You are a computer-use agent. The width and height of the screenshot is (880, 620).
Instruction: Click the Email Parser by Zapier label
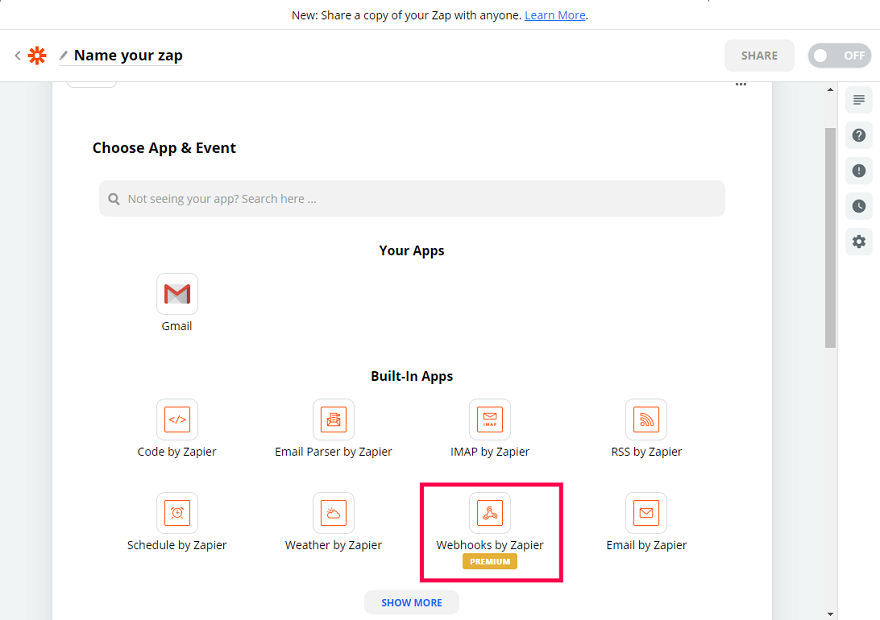(x=333, y=452)
